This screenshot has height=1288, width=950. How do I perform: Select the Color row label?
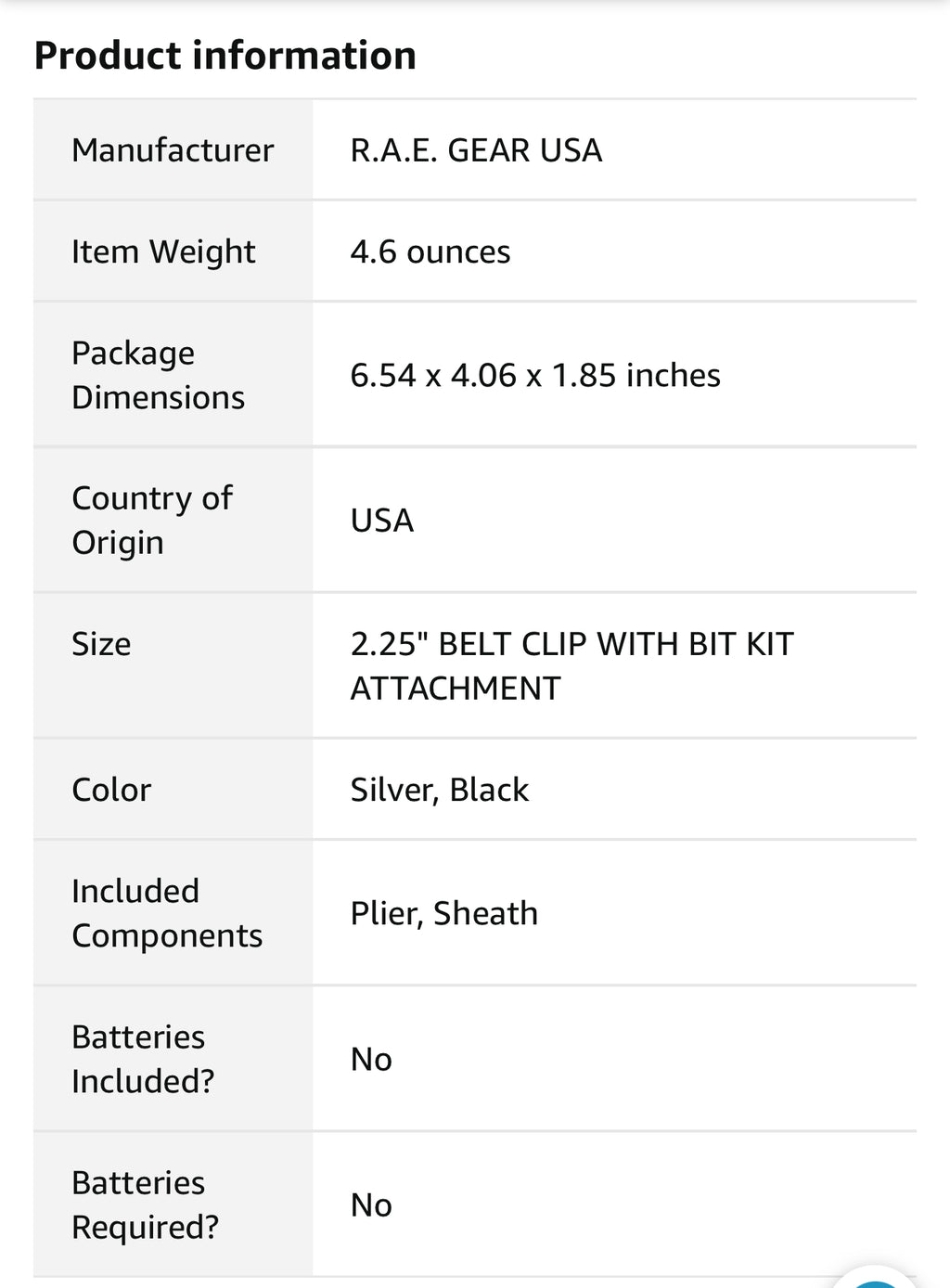click(x=111, y=790)
